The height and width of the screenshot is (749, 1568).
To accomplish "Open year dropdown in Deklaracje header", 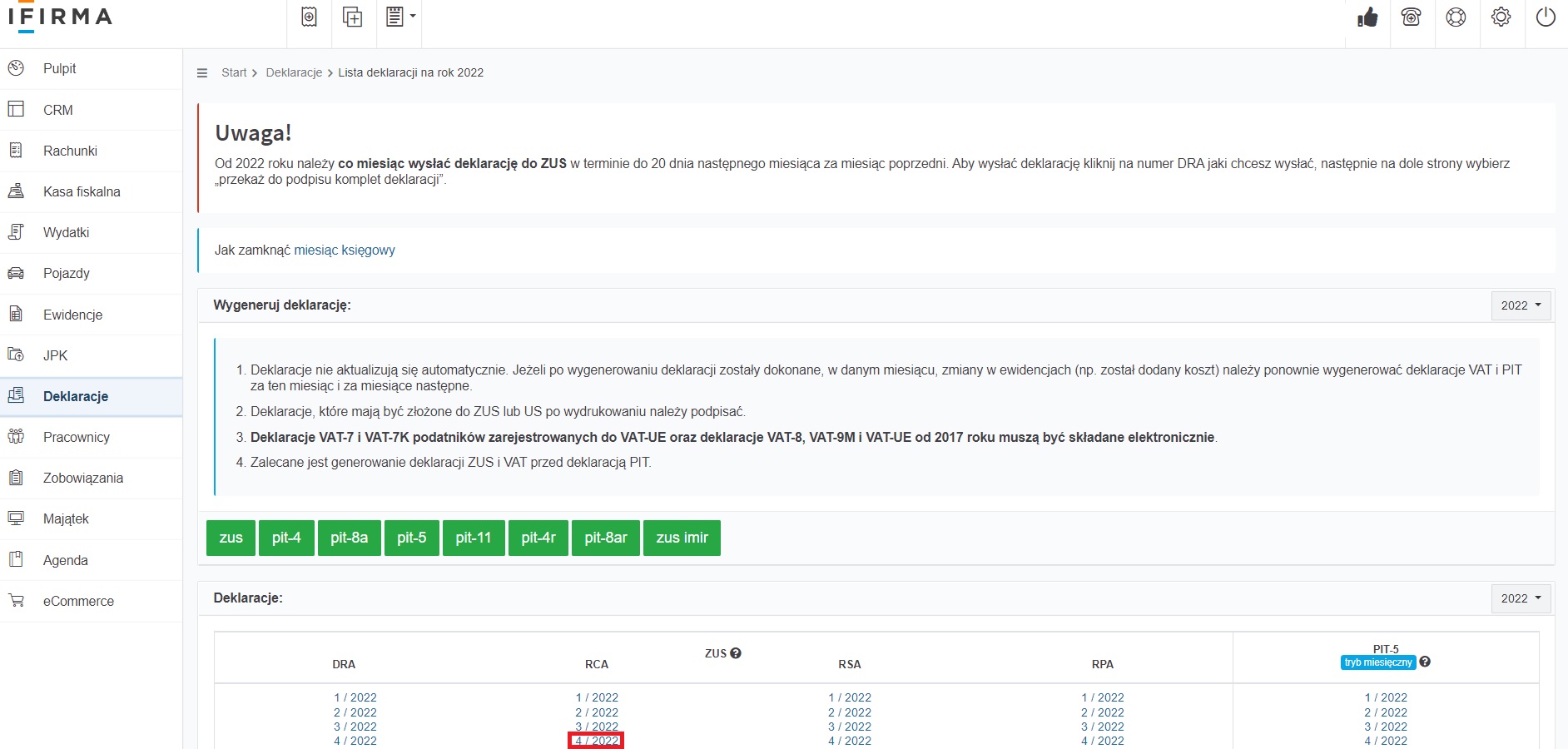I will click(1521, 598).
